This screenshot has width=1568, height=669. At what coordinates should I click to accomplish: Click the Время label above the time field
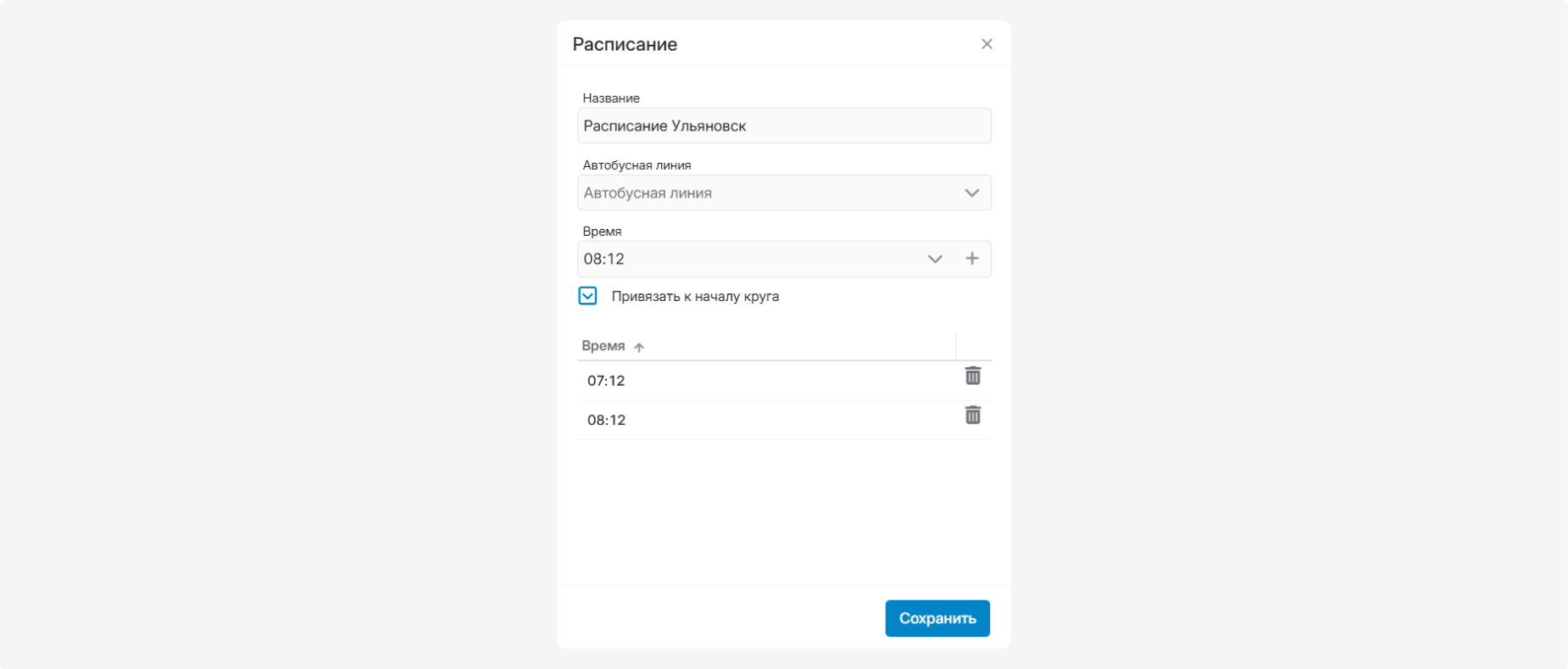coord(602,231)
